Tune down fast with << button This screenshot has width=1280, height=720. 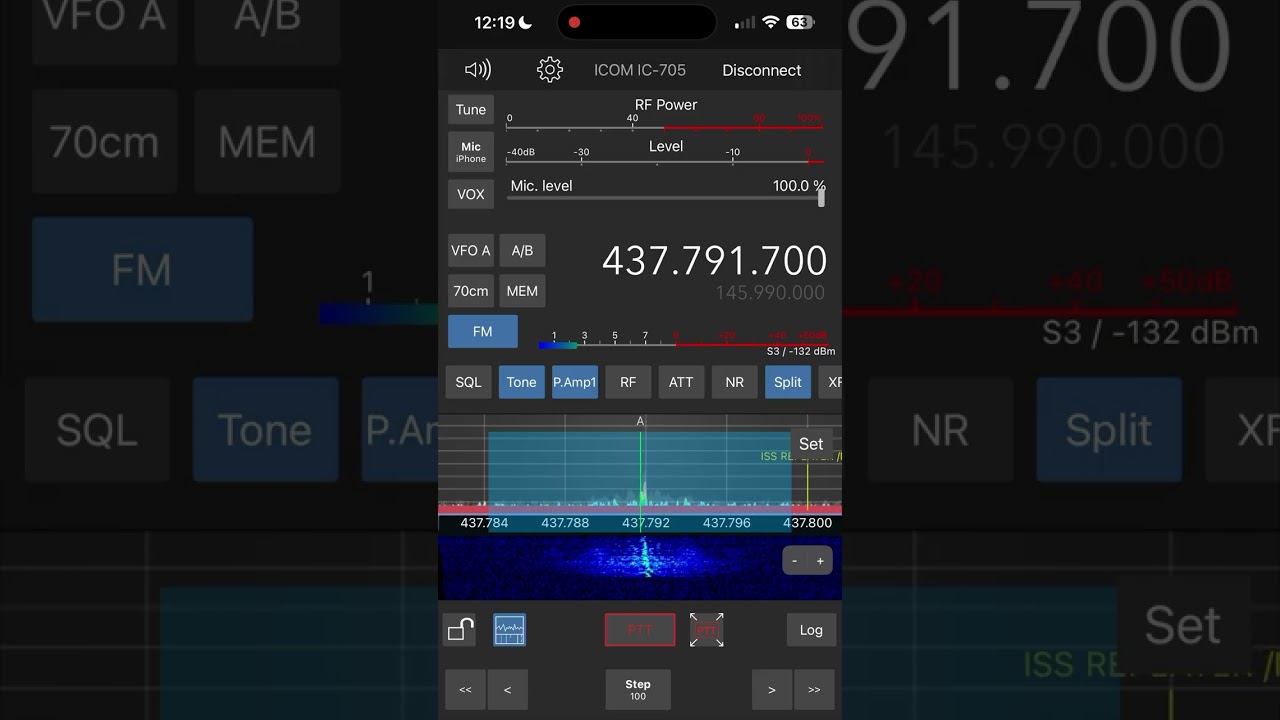tap(465, 690)
